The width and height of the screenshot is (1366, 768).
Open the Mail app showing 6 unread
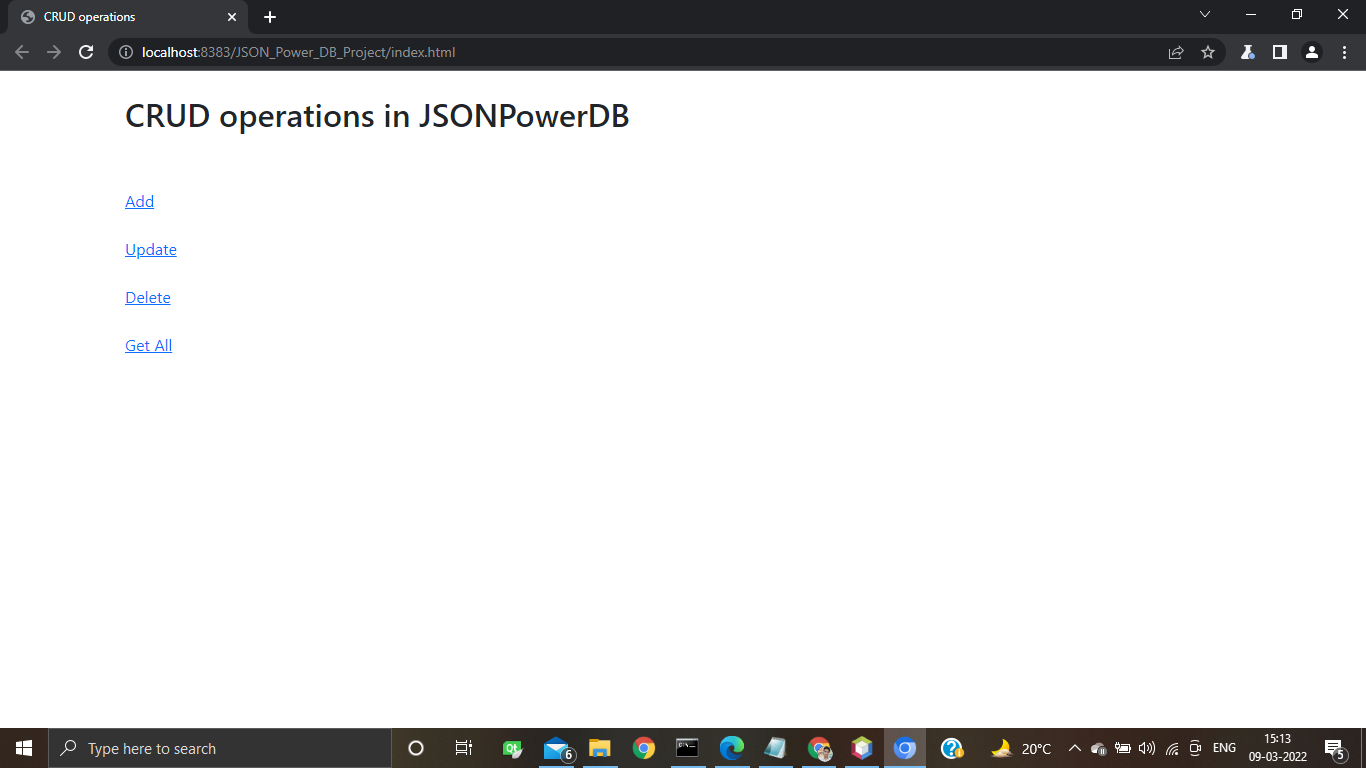(x=557, y=748)
